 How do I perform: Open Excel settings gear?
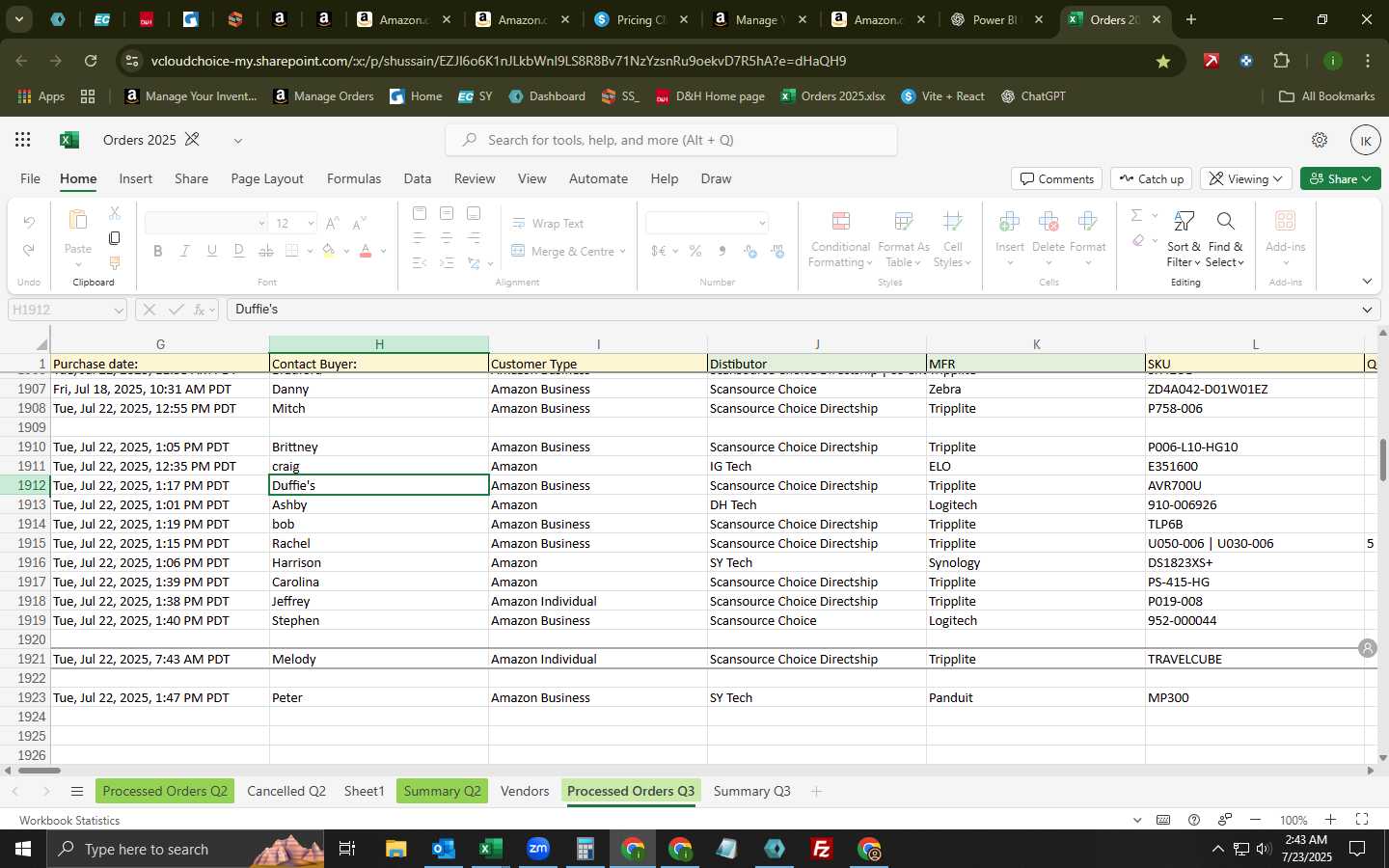tap(1320, 140)
